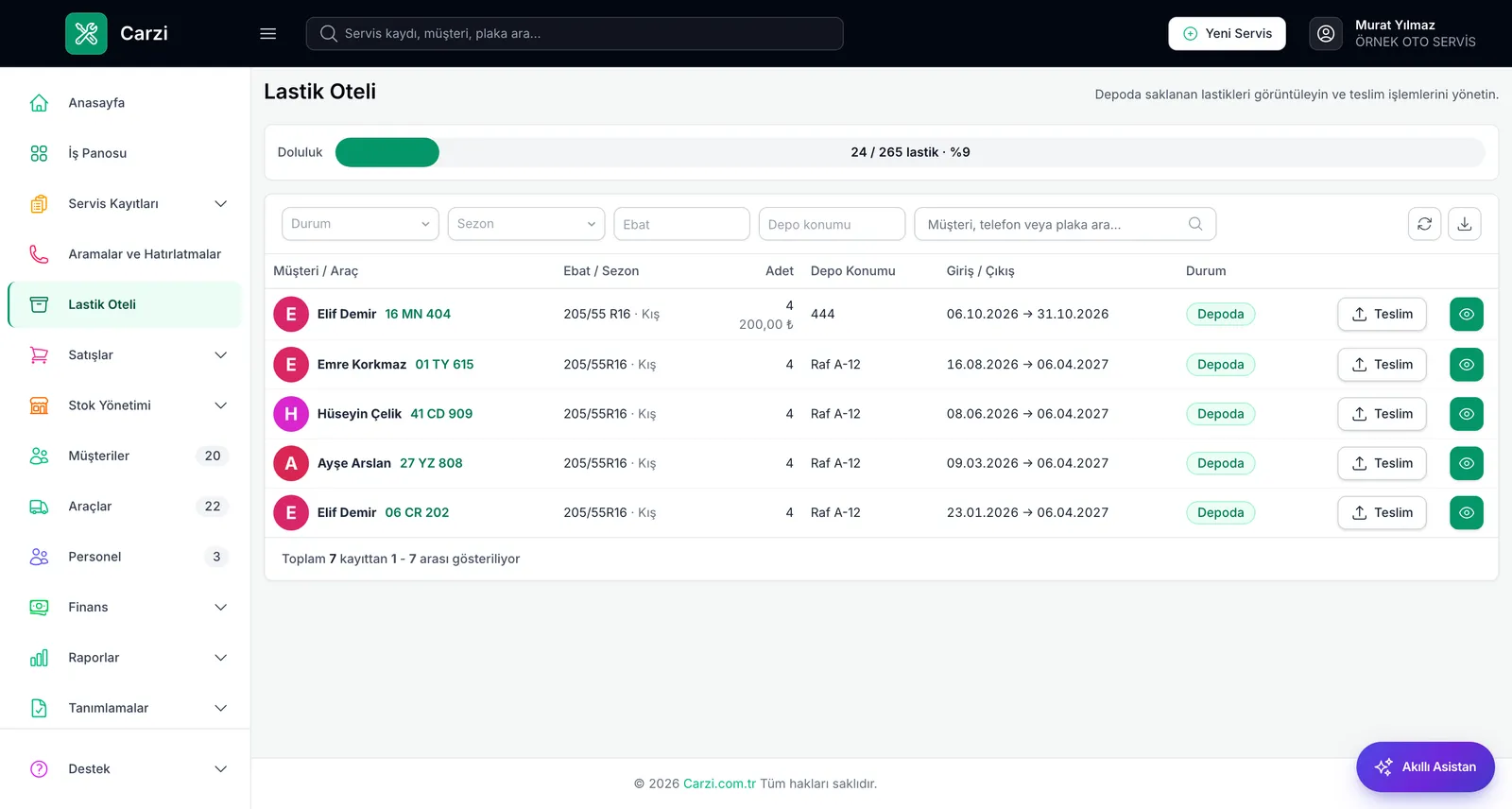The height and width of the screenshot is (809, 1512).
Task: Click the Doluluk occupancy progress bar
Action: point(910,152)
